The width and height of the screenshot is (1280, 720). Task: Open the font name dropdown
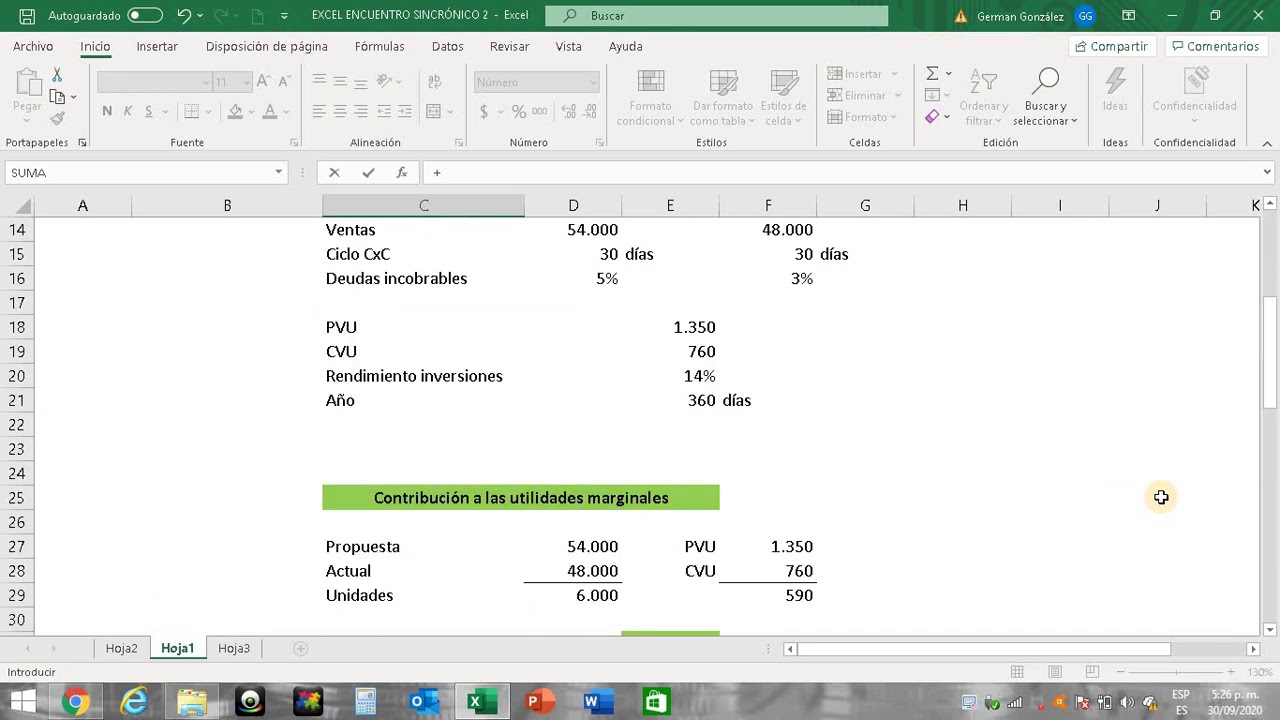[206, 82]
